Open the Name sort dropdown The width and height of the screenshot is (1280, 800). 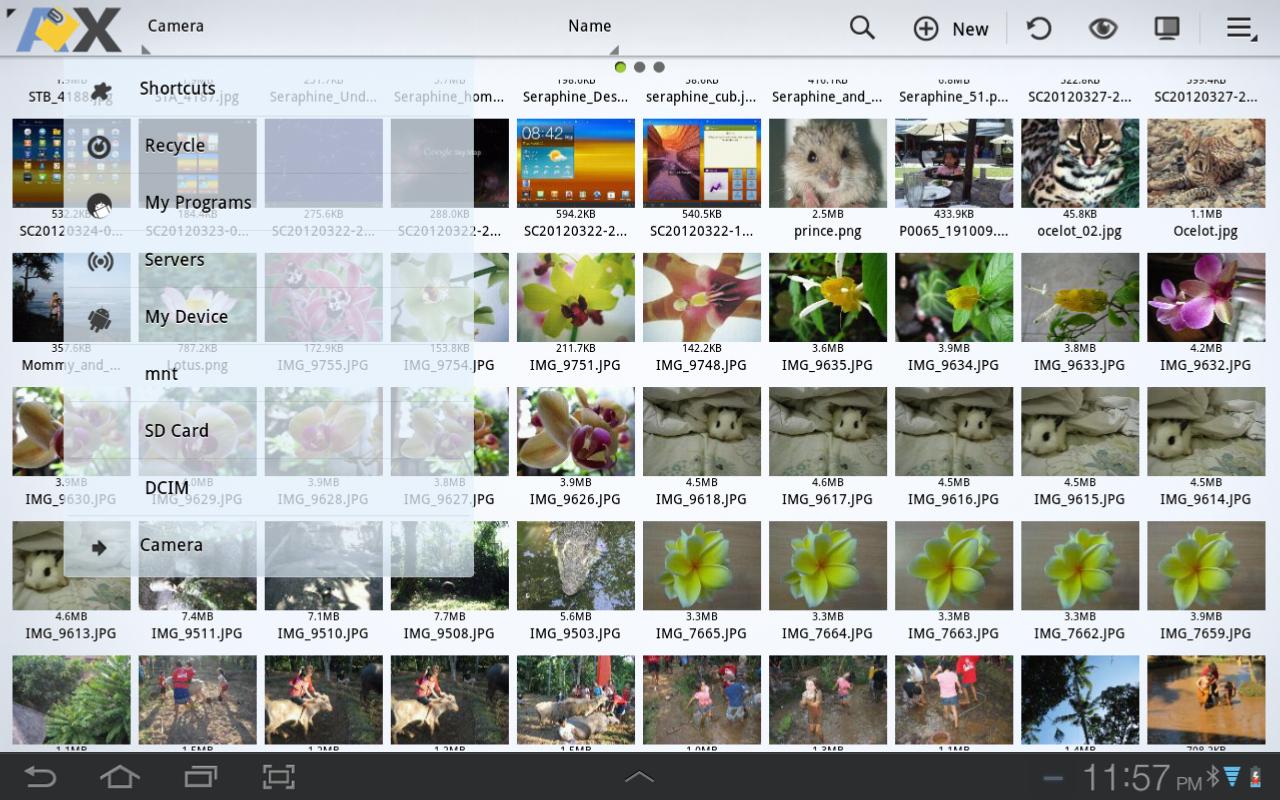(589, 27)
